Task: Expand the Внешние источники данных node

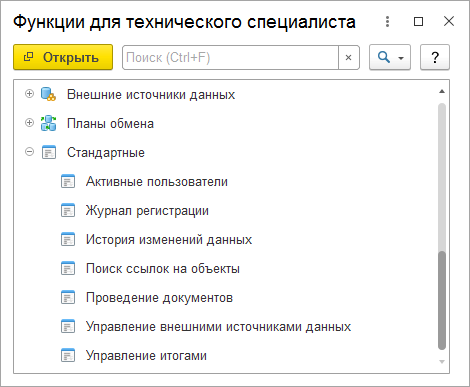Action: click(29, 94)
